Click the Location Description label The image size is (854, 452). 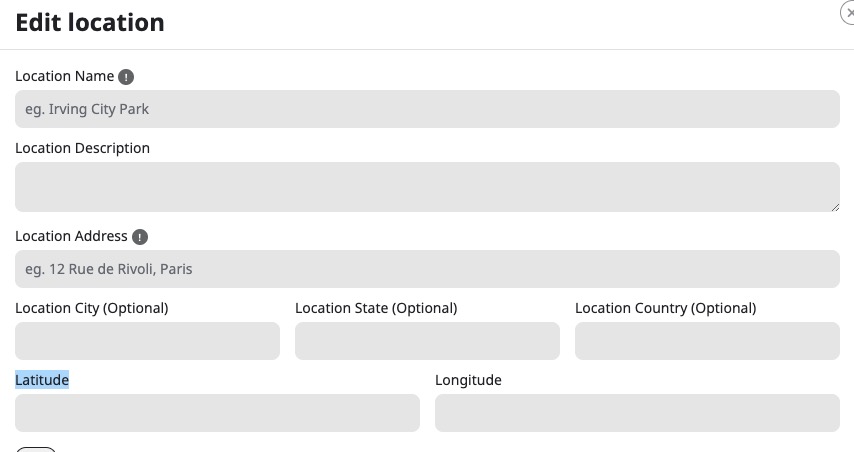coord(82,148)
